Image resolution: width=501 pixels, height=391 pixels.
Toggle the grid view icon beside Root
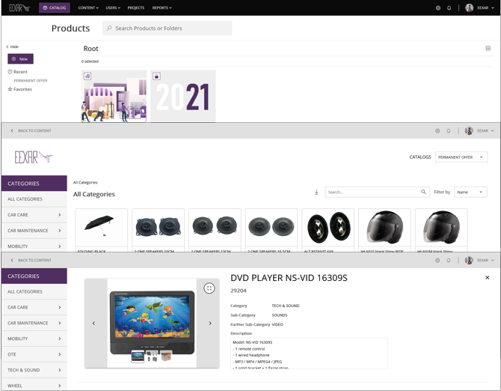coord(488,48)
